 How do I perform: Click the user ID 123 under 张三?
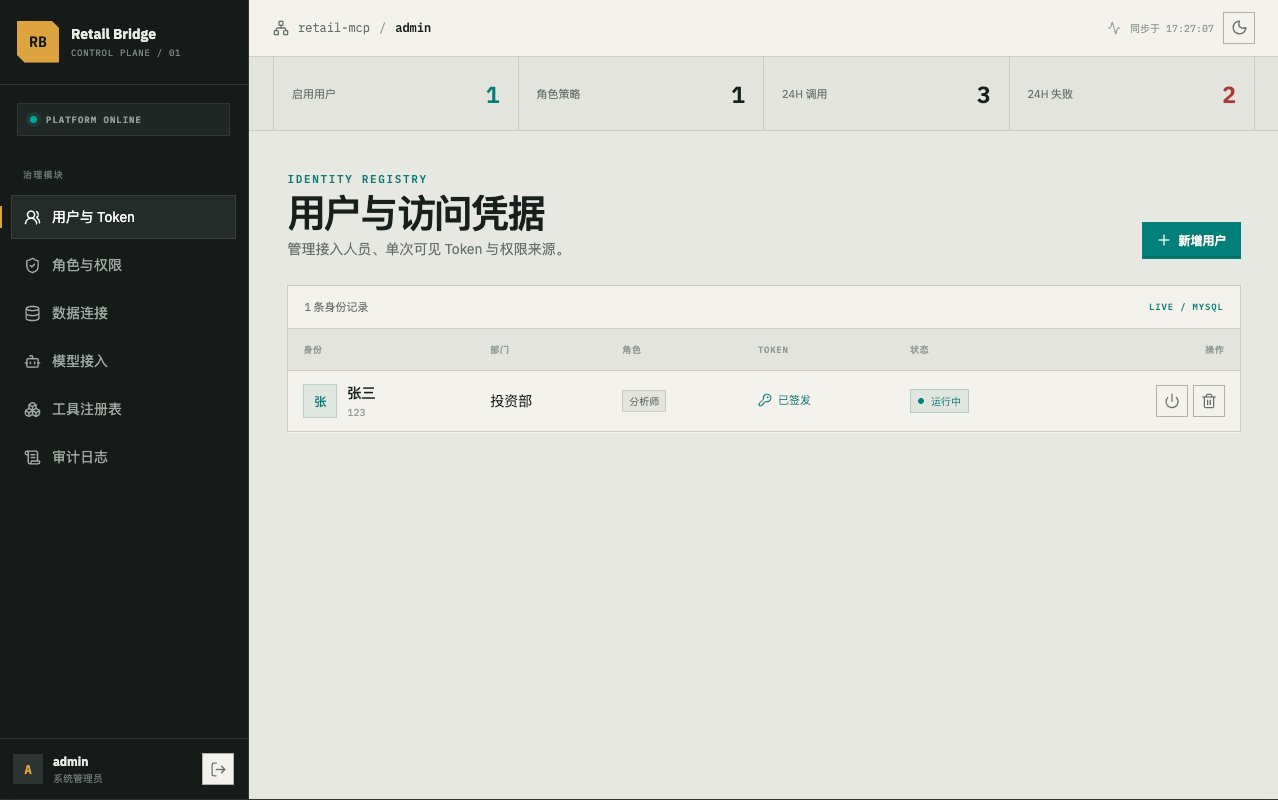click(356, 412)
